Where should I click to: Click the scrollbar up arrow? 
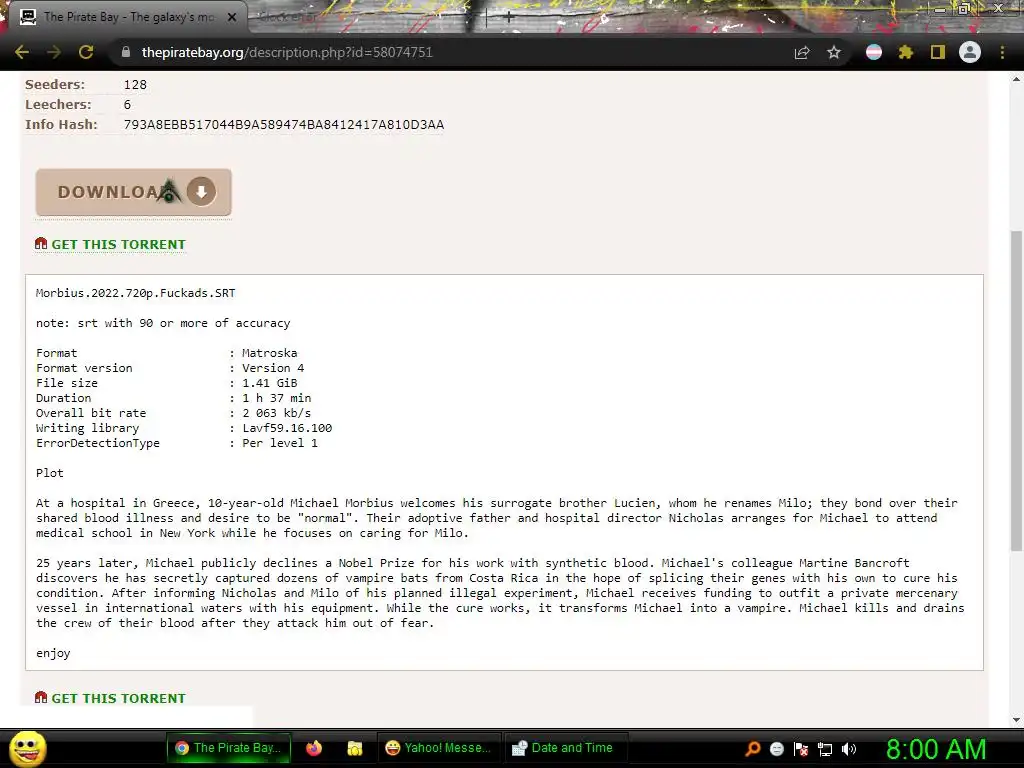pyautogui.click(x=1016, y=79)
